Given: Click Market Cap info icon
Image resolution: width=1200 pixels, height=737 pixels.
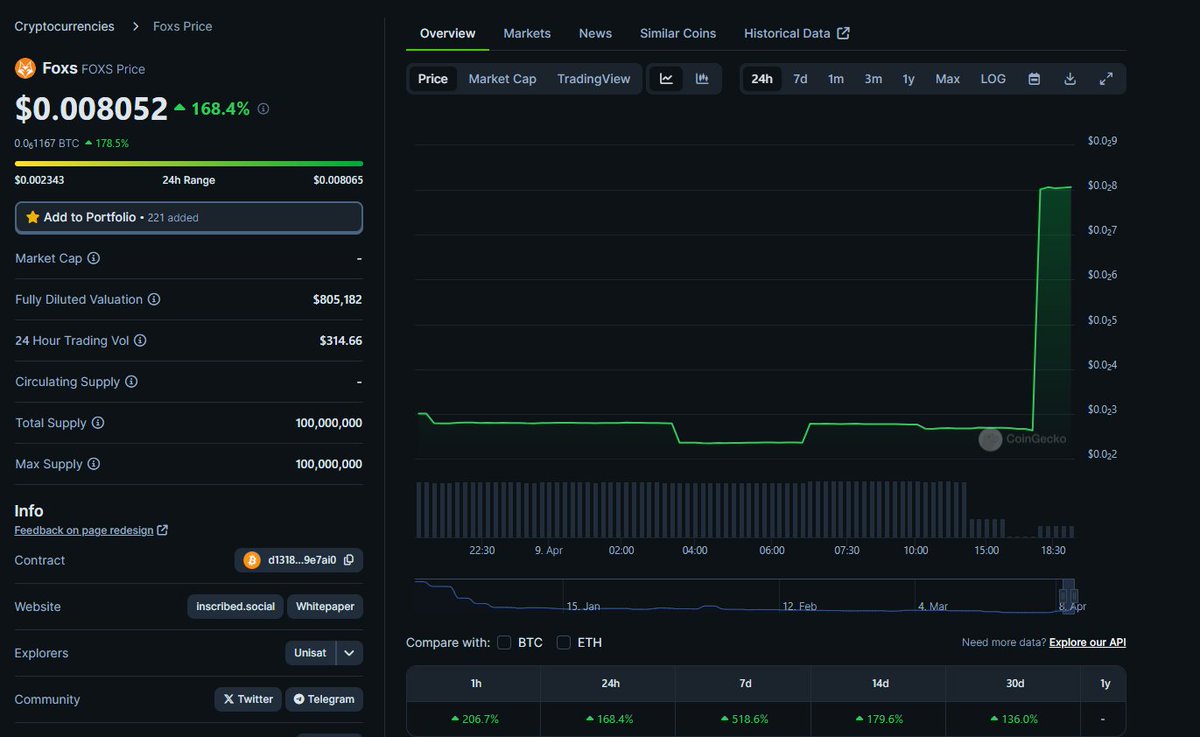Looking at the screenshot, I should (94, 258).
